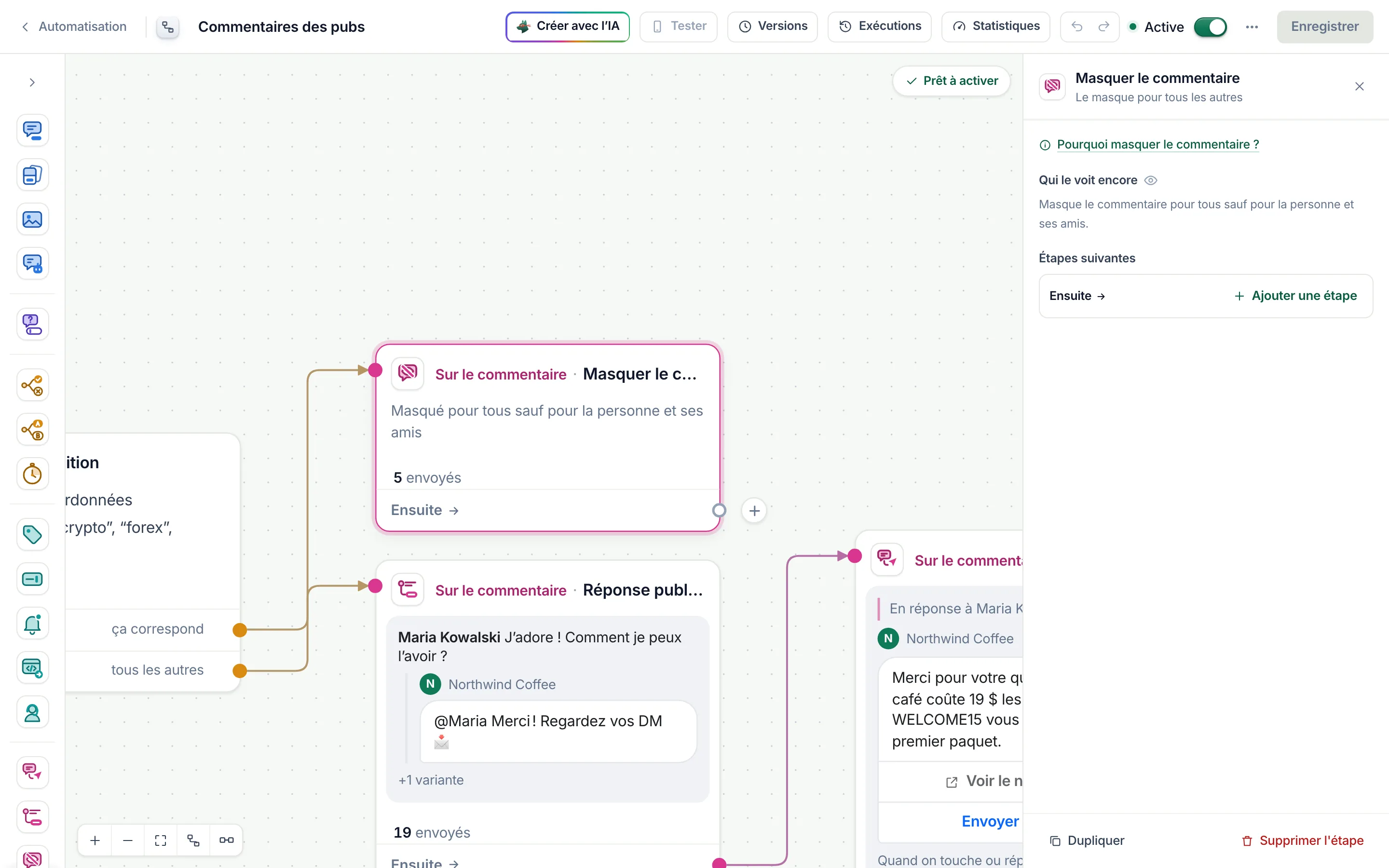Add a delay timer block
This screenshot has height=868, width=1389.
point(32,474)
